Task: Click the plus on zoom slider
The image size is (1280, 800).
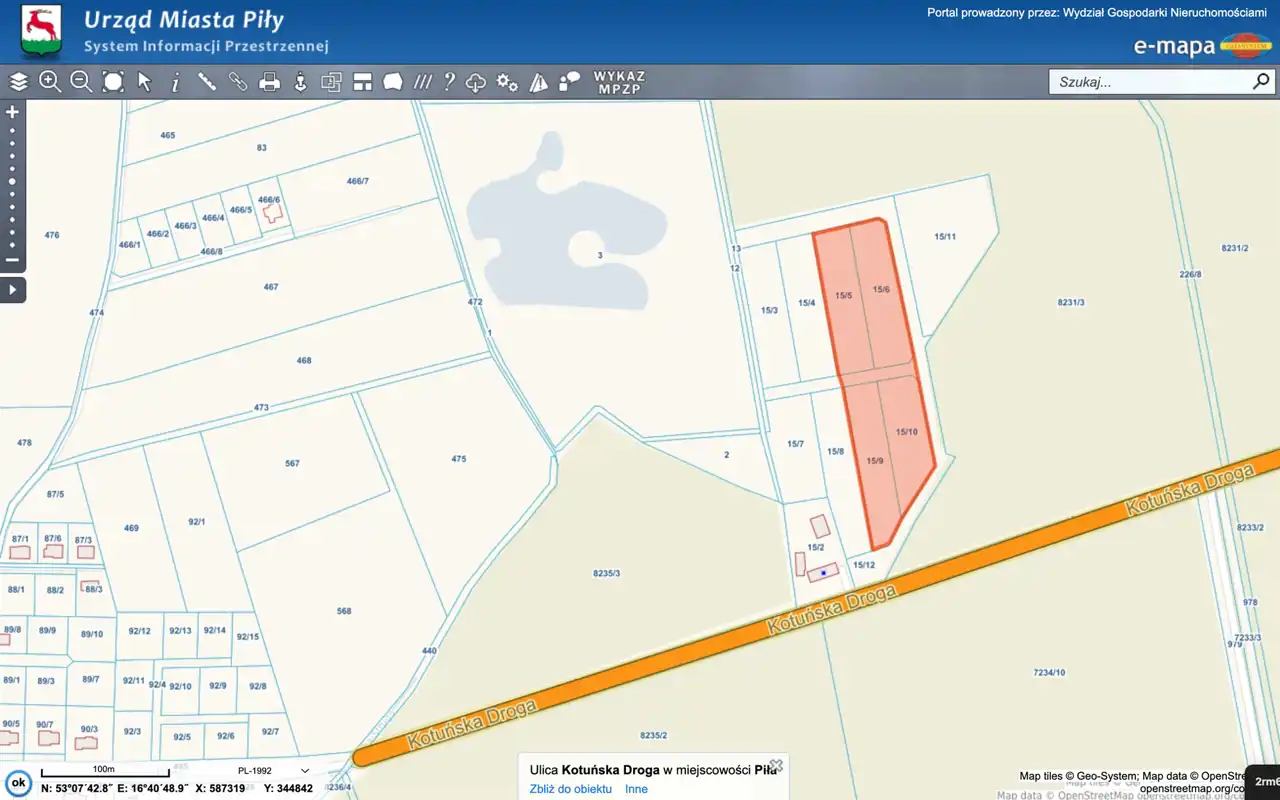Action: [13, 112]
